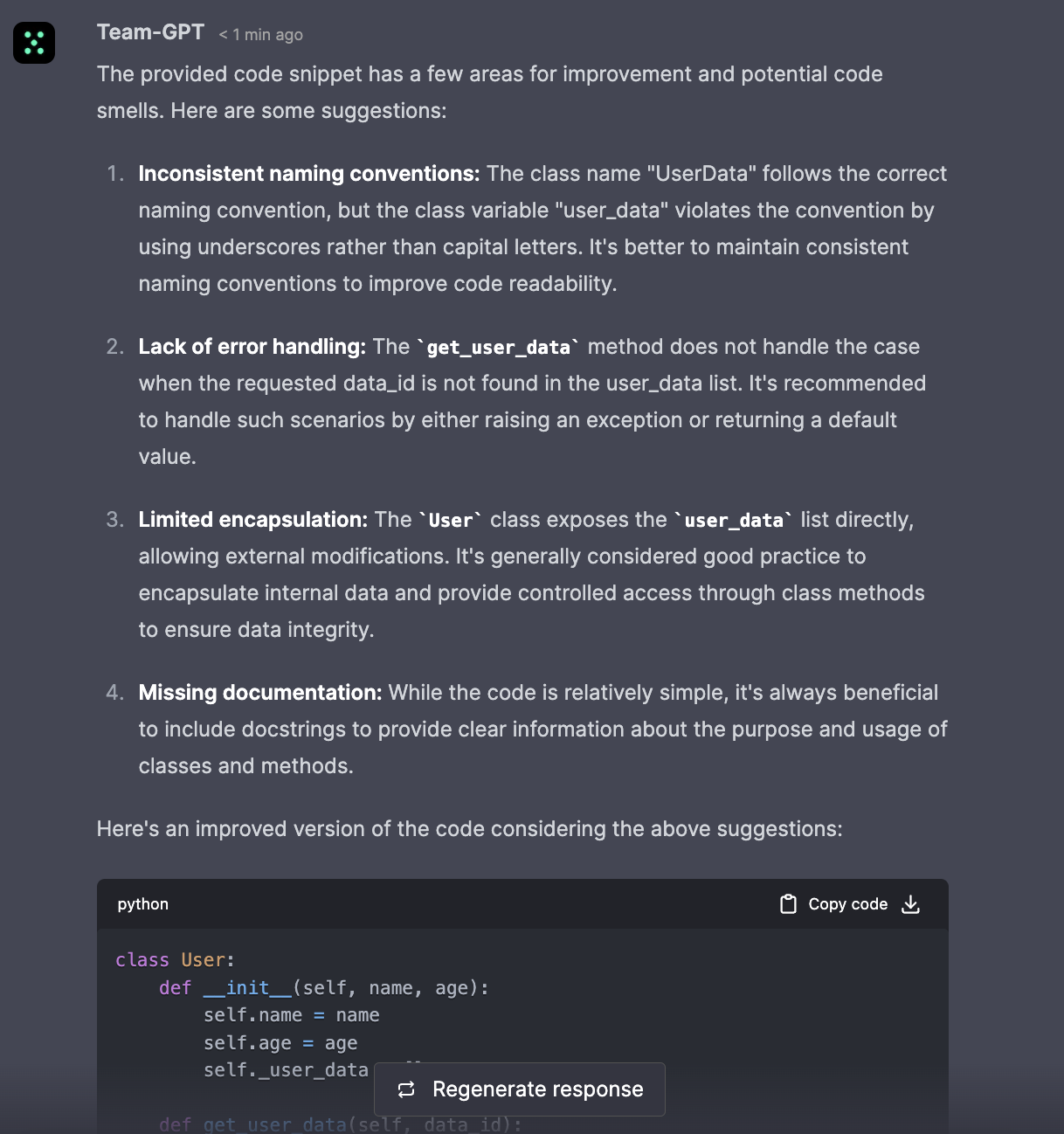Click the '< 1 min ago' timestamp

(x=260, y=35)
